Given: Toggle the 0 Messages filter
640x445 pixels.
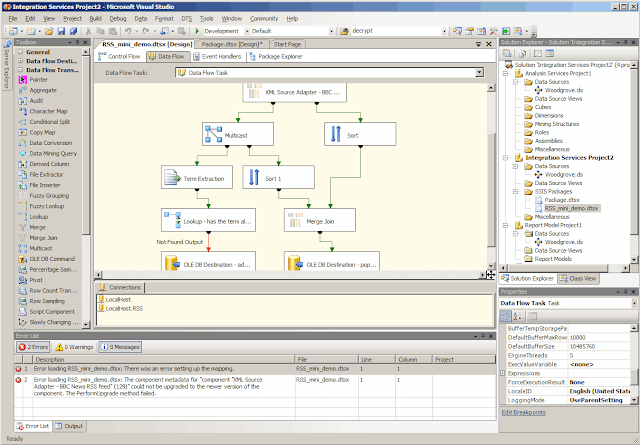Looking at the screenshot, I should coord(120,347).
